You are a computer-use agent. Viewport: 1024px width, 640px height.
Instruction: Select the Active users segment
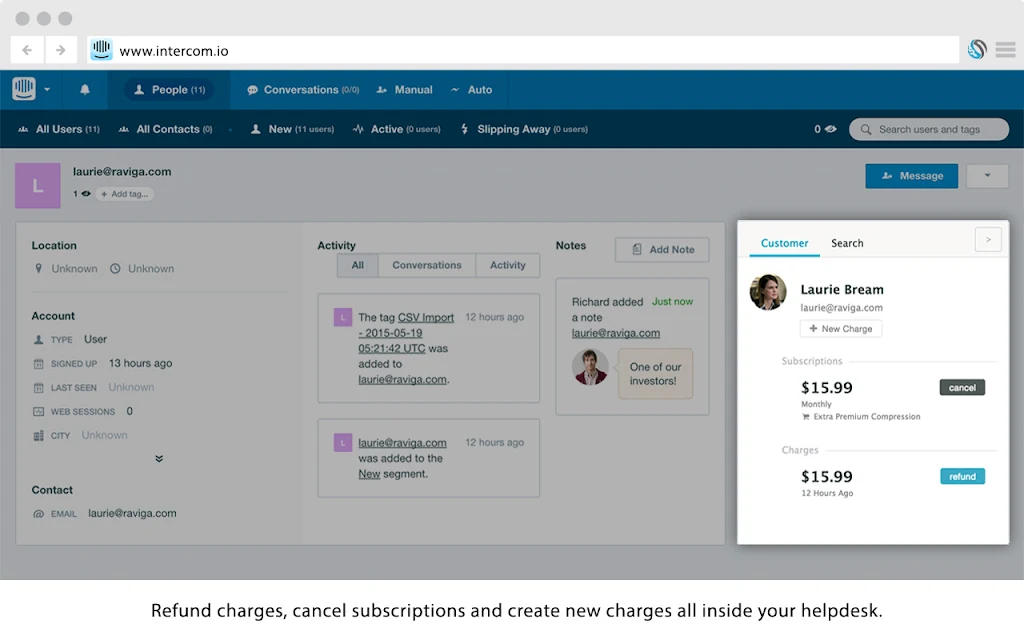[396, 129]
